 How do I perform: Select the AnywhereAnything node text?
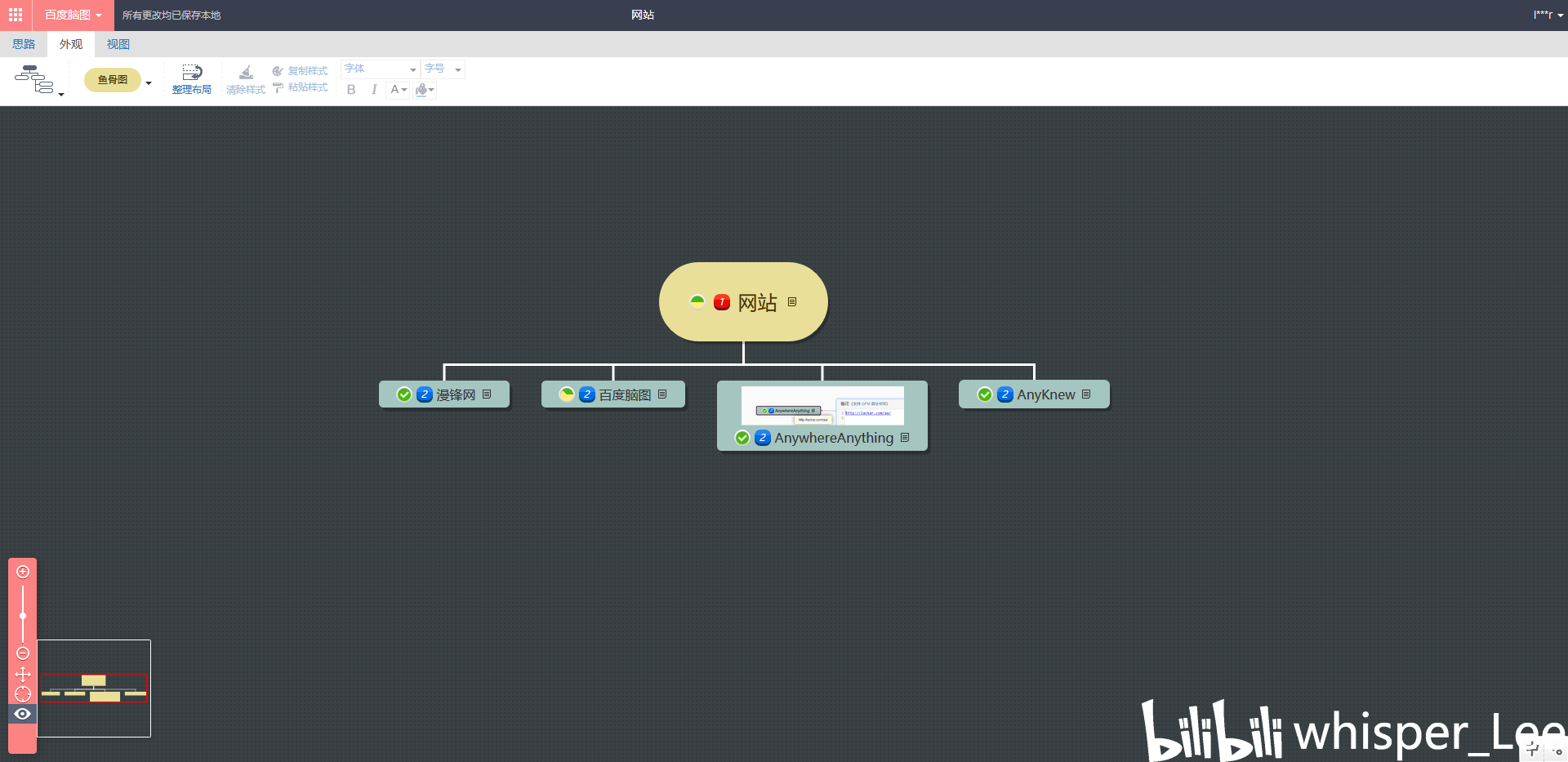pyautogui.click(x=834, y=438)
